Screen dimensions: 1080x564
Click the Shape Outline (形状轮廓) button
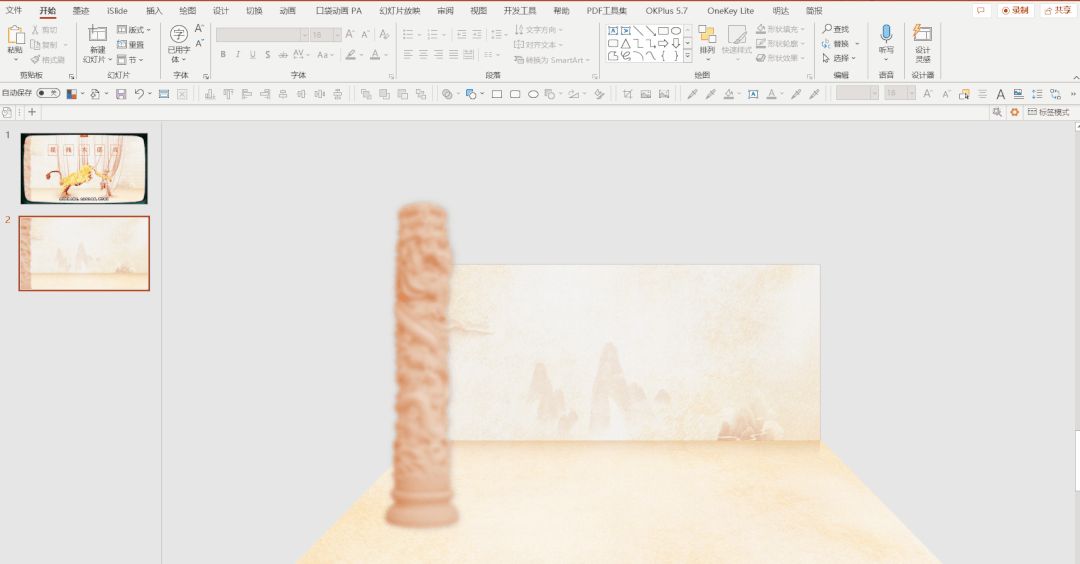(x=779, y=43)
